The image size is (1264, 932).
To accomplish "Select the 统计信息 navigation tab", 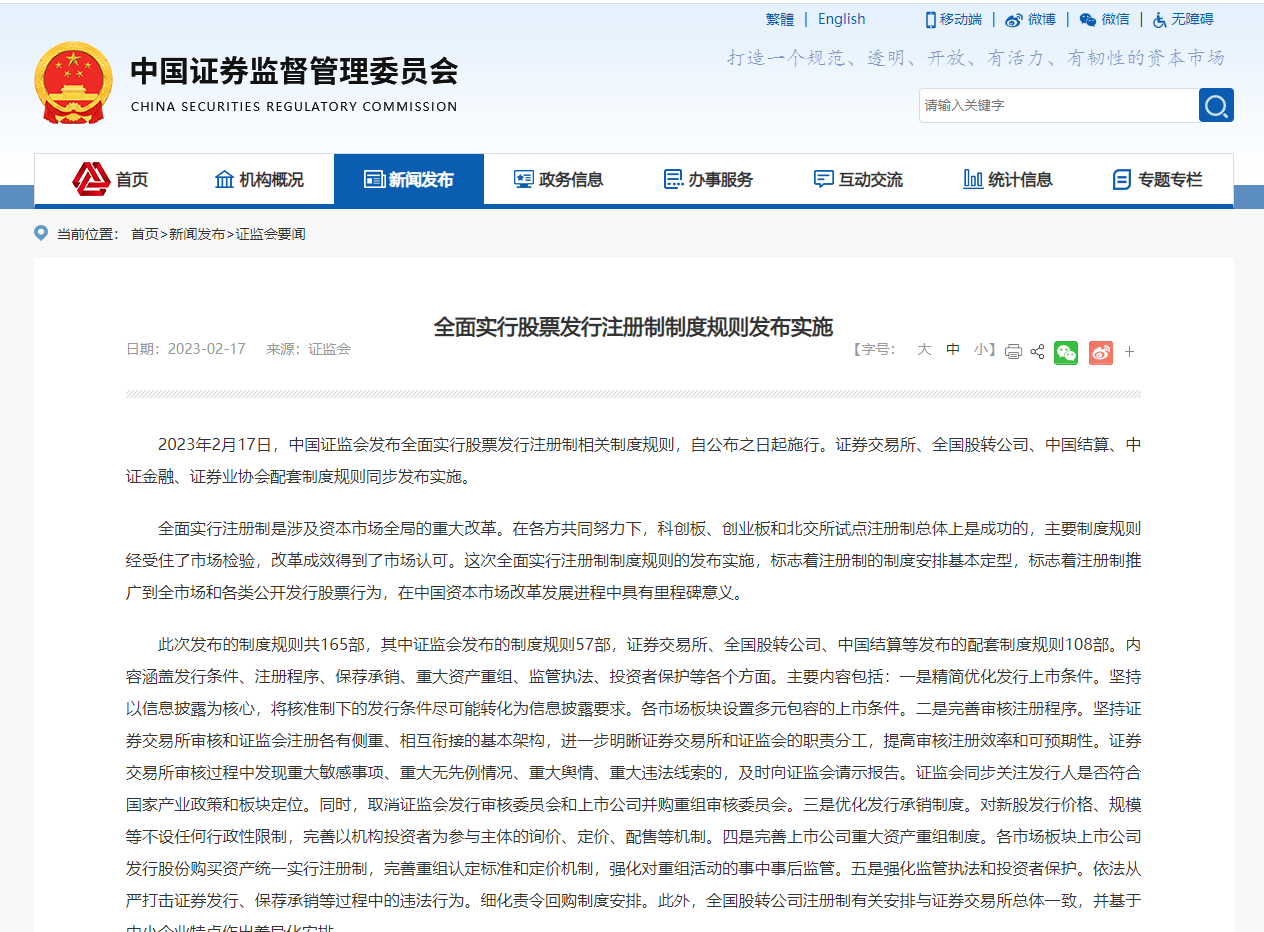I will click(1007, 180).
